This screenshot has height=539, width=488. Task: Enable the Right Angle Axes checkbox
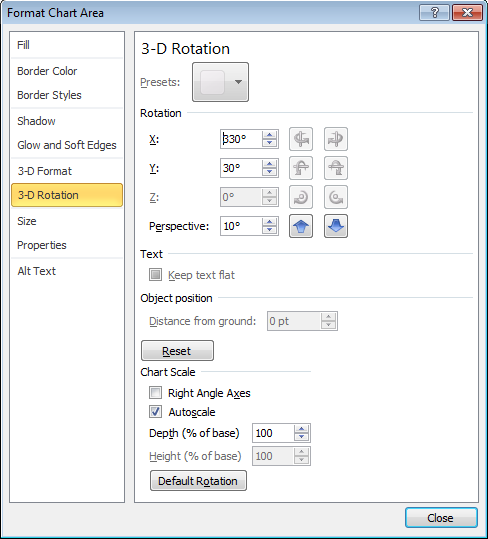click(155, 393)
